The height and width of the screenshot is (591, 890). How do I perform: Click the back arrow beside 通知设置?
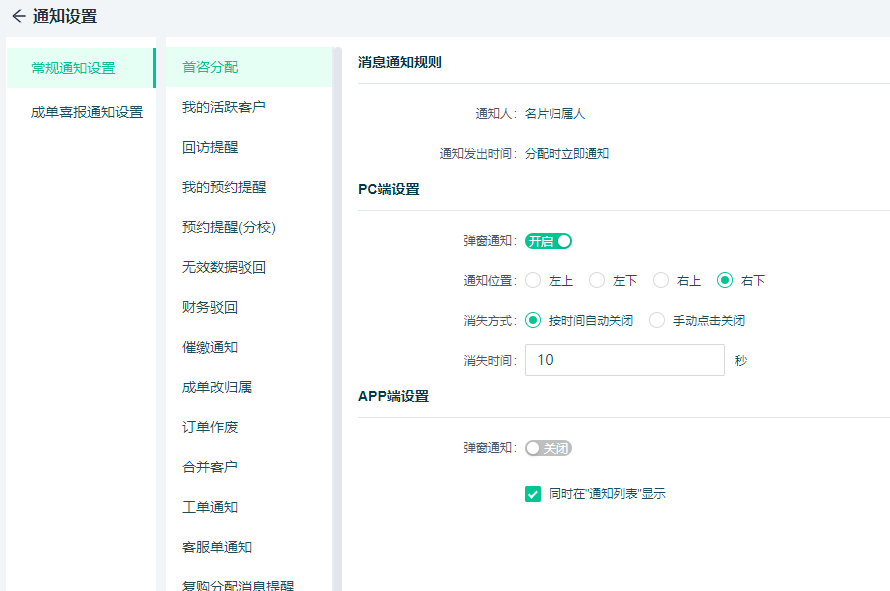18,16
